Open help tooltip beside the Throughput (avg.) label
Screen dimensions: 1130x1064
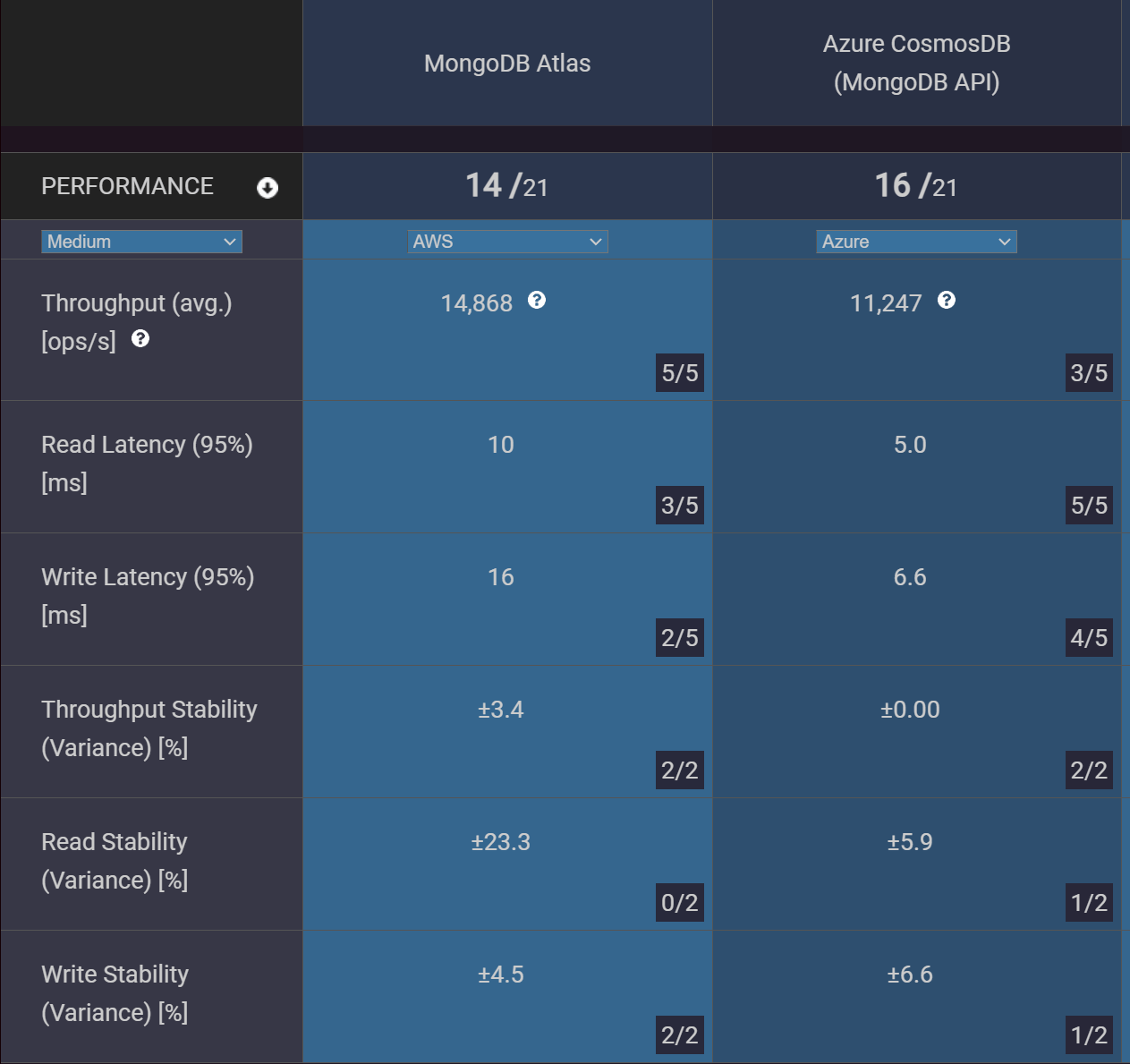[x=140, y=339]
